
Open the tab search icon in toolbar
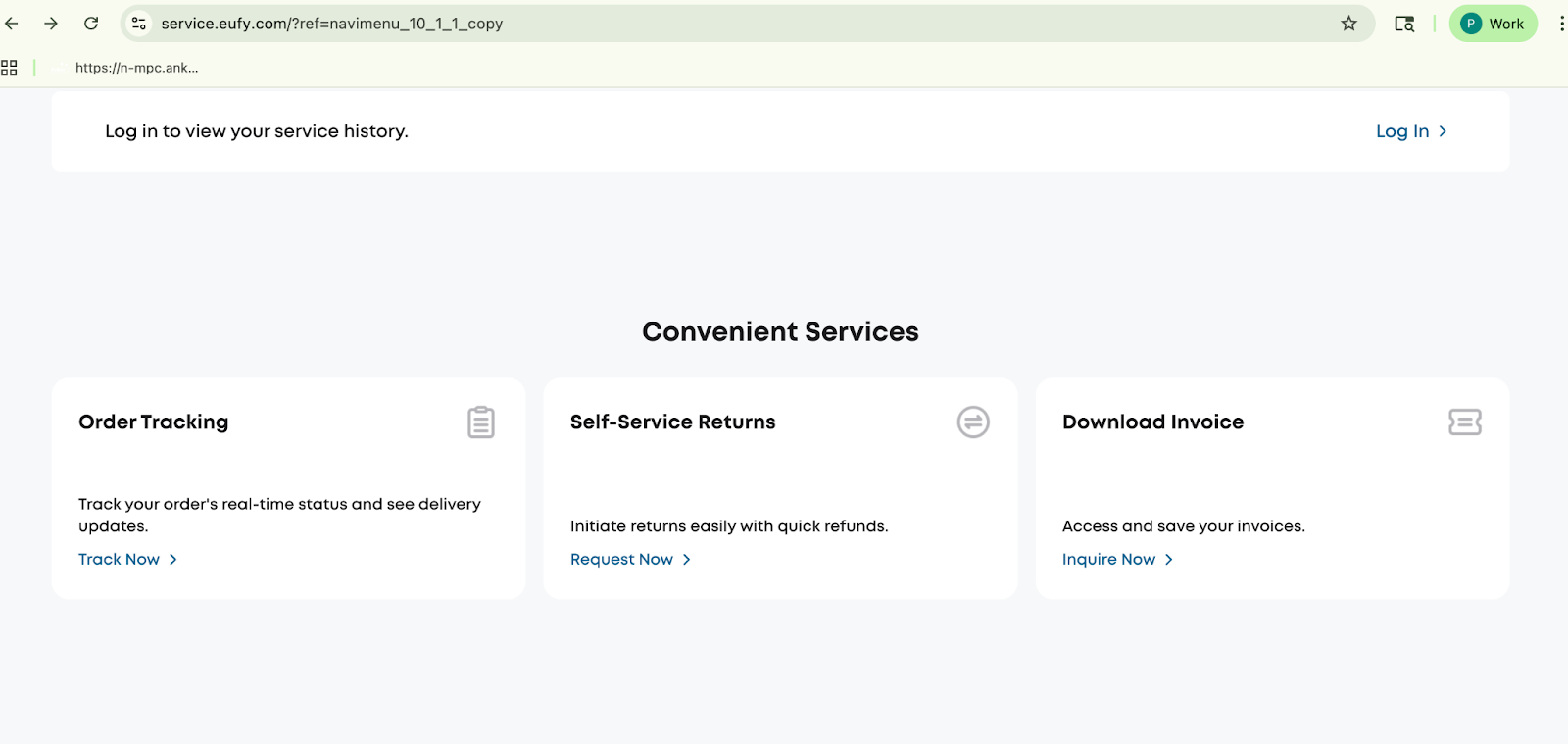[x=1404, y=24]
